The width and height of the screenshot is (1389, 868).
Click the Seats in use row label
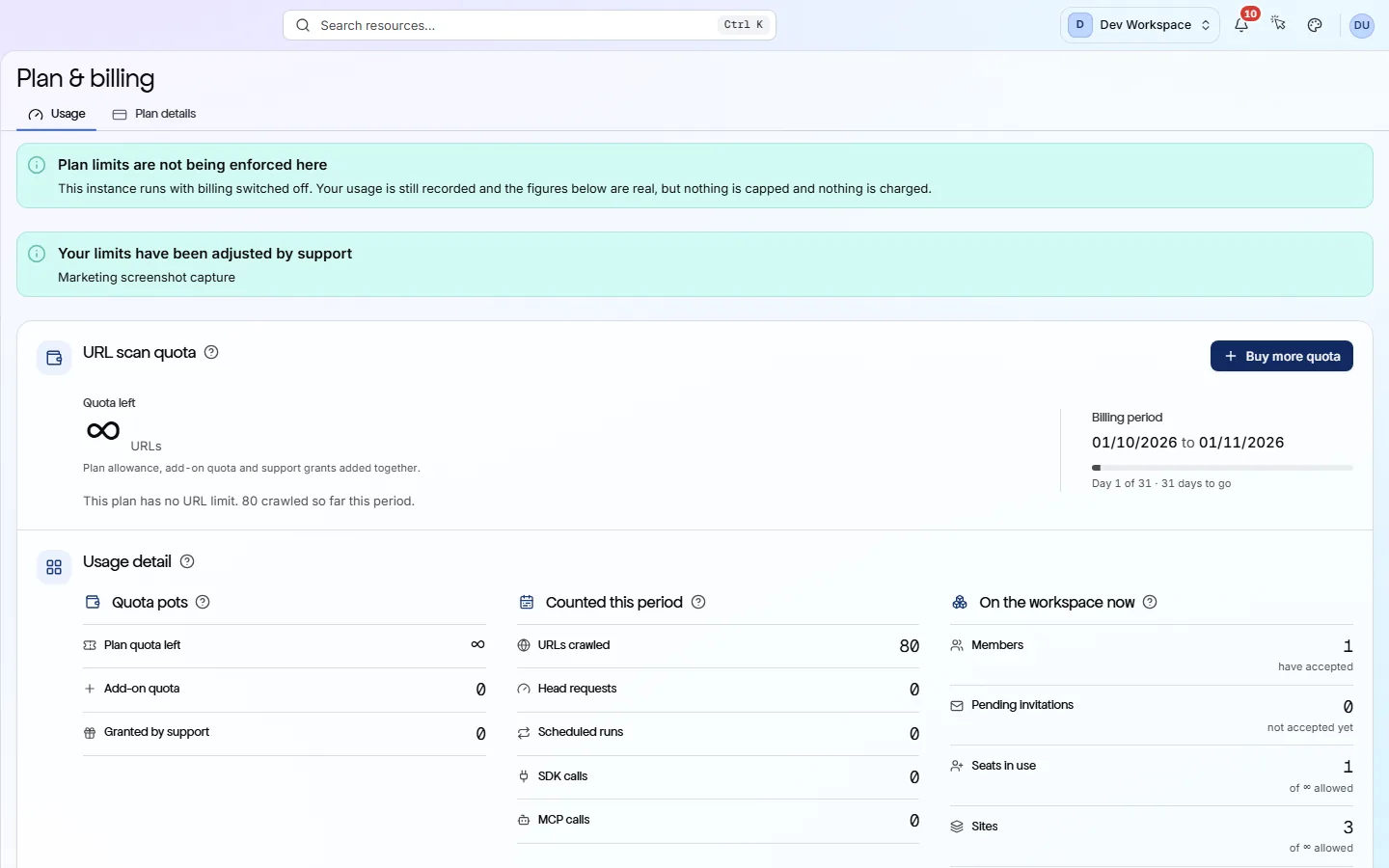[x=1003, y=766]
